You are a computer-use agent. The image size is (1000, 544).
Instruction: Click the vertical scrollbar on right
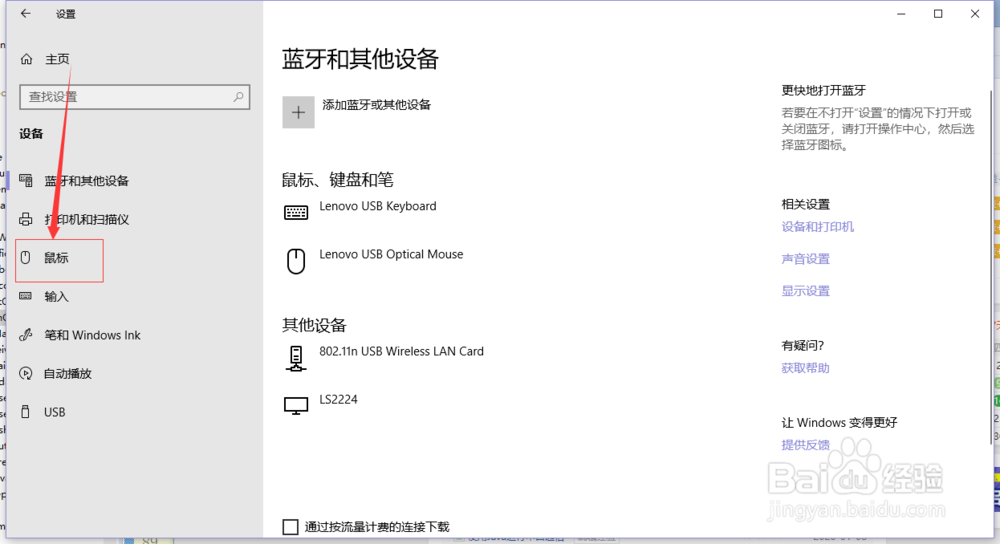tap(990, 266)
